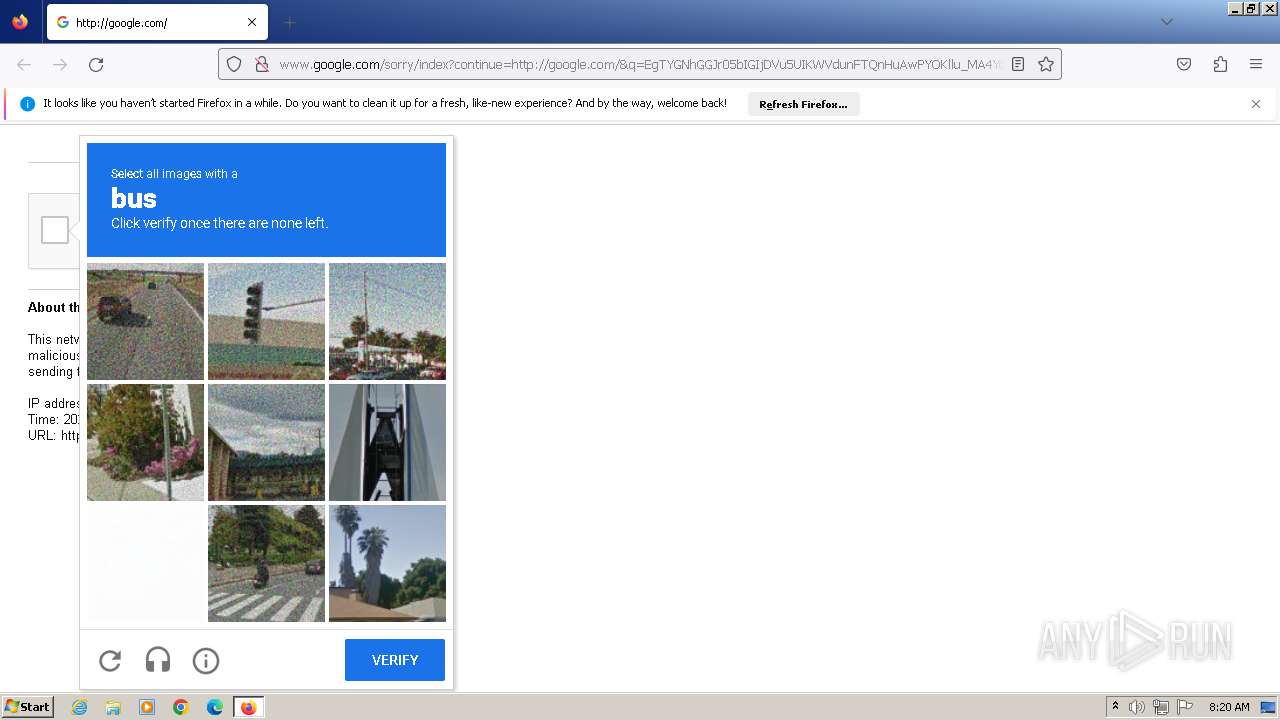This screenshot has width=1280, height=720.
Task: Get a new captcha challenge
Action: click(110, 660)
